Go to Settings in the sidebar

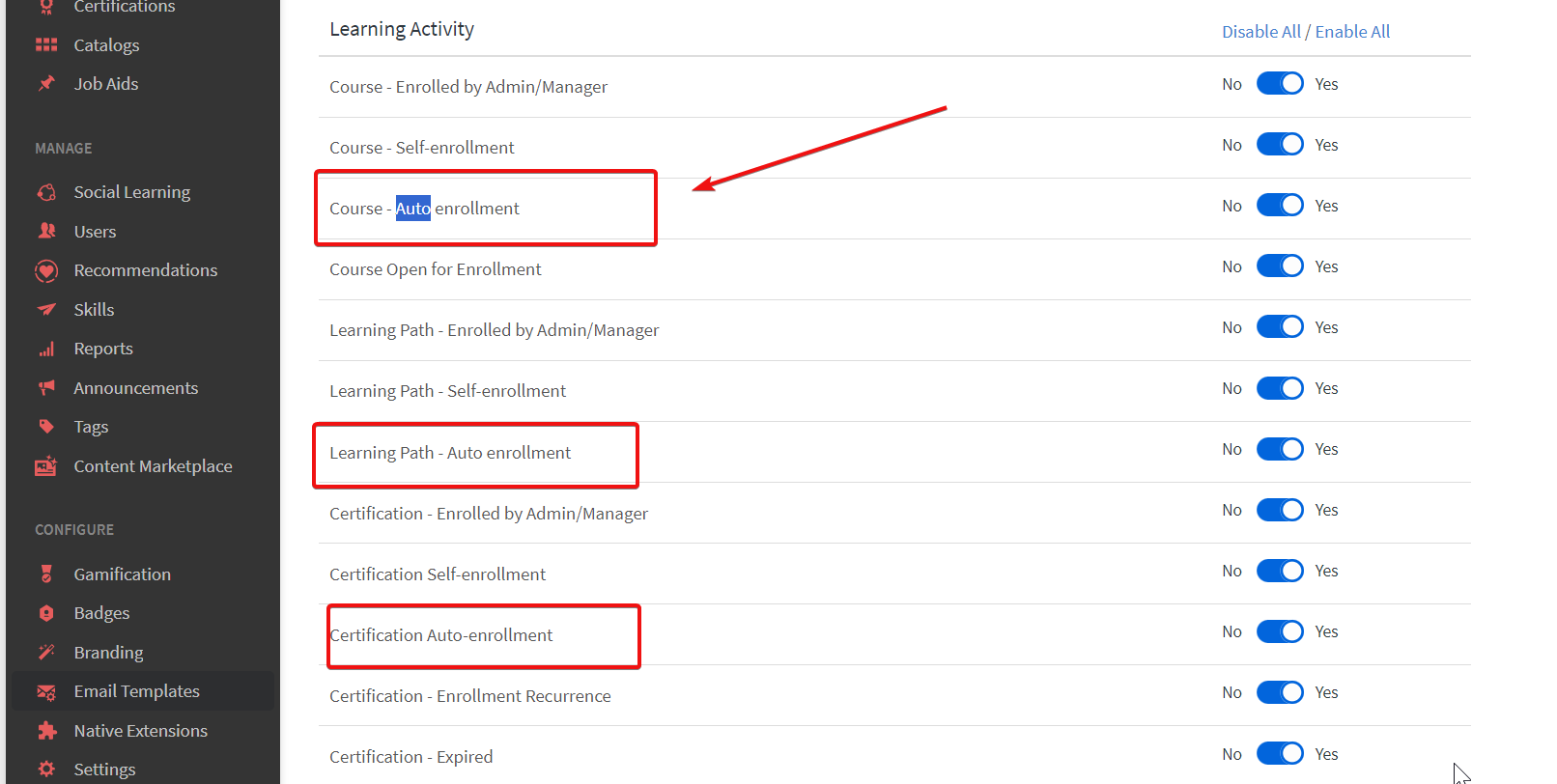pyautogui.click(x=104, y=770)
